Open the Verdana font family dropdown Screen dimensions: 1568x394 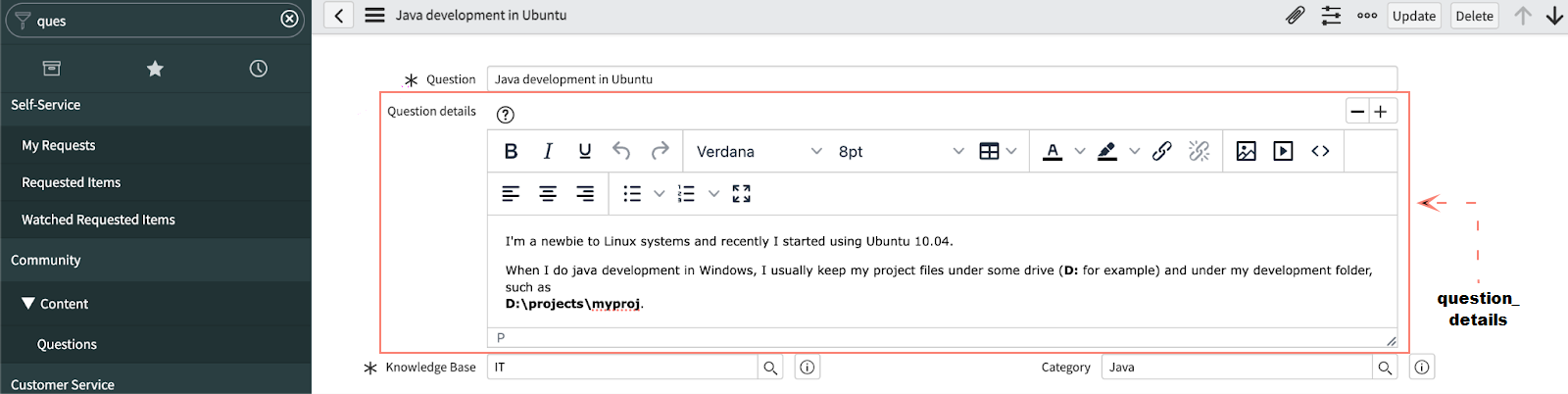(759, 152)
